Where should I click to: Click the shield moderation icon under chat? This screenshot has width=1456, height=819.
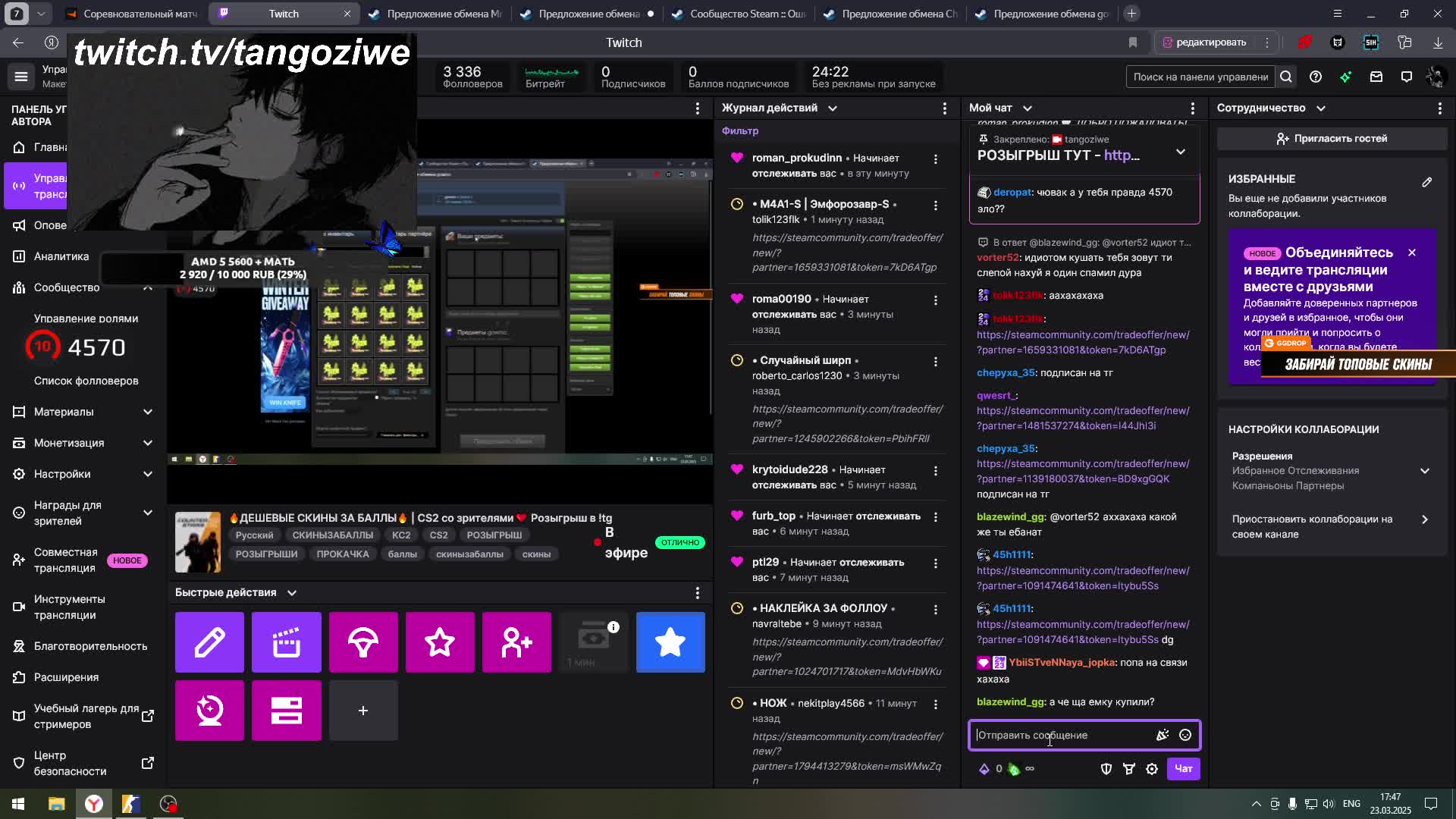1106,769
